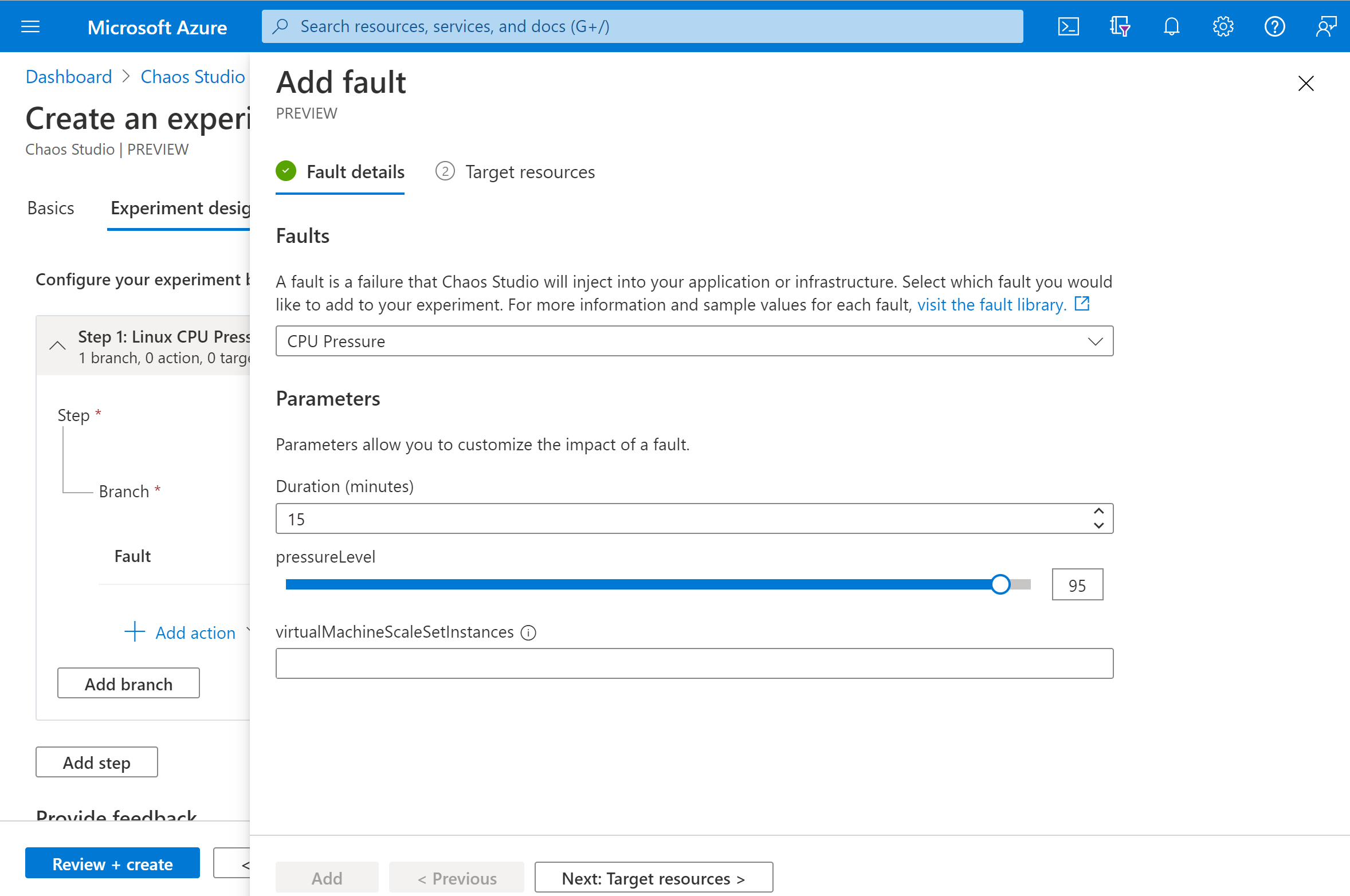Viewport: 1350px width, 896px height.
Task: Click the Azure settings gear icon
Action: [1222, 25]
